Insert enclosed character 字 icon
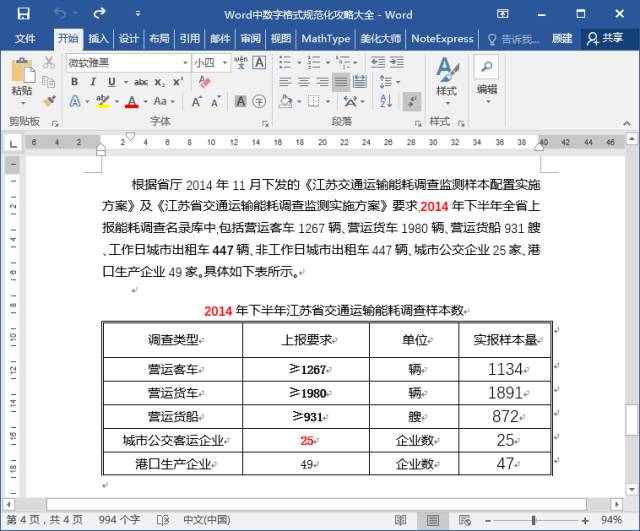The image size is (640, 531). click(x=259, y=101)
